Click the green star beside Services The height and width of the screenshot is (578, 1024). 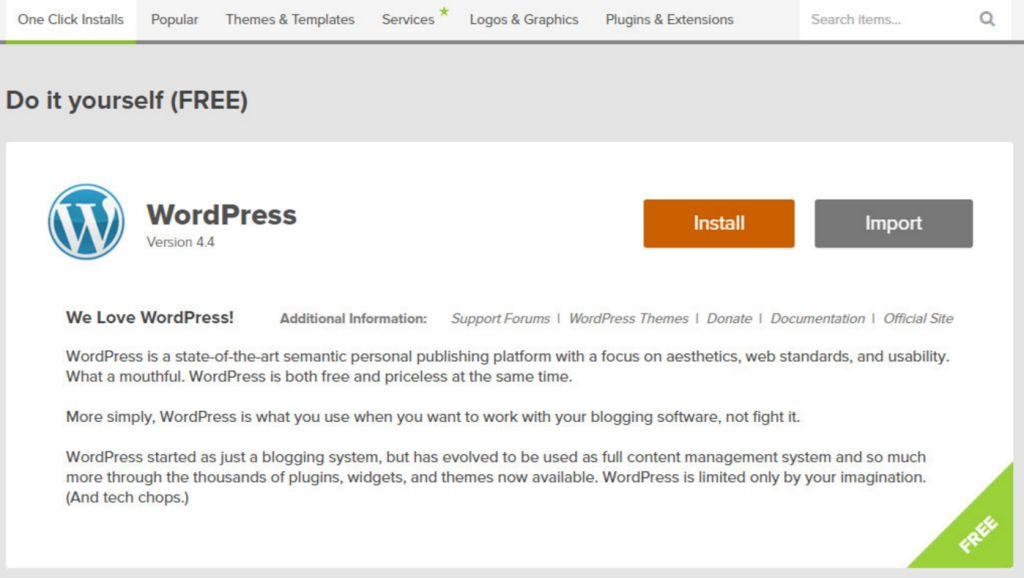[444, 11]
